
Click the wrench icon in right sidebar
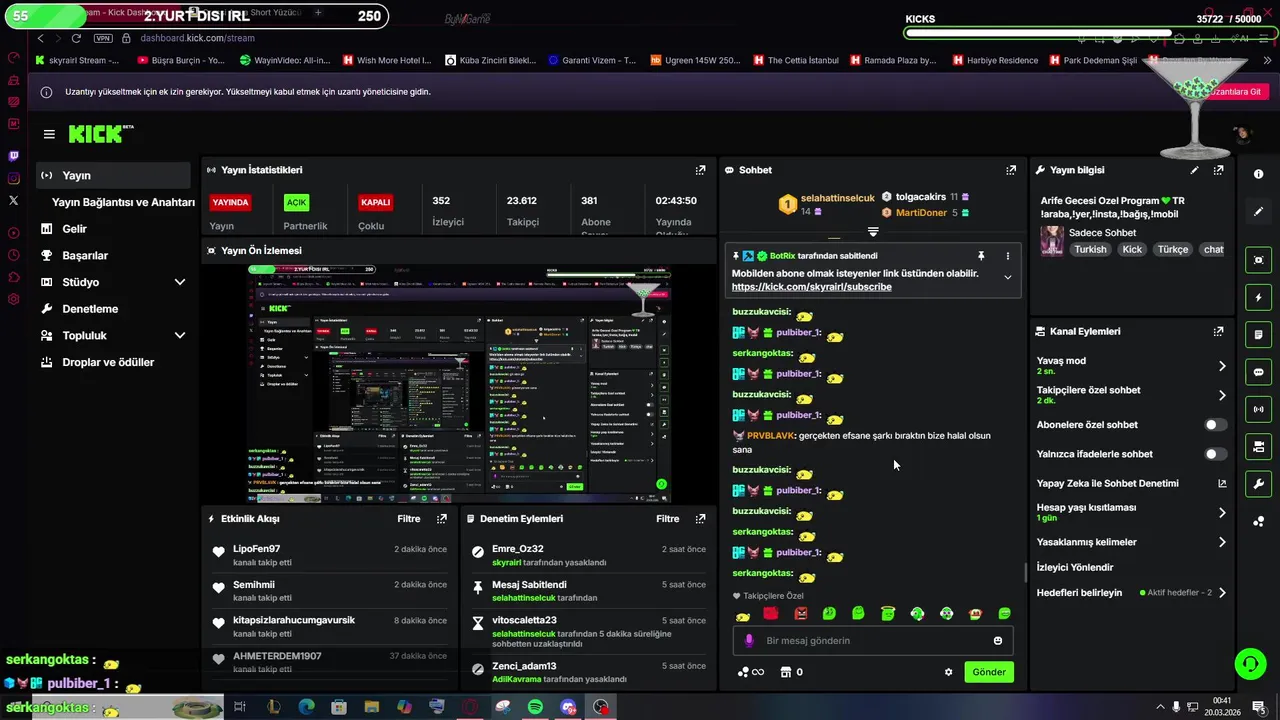click(x=1258, y=484)
